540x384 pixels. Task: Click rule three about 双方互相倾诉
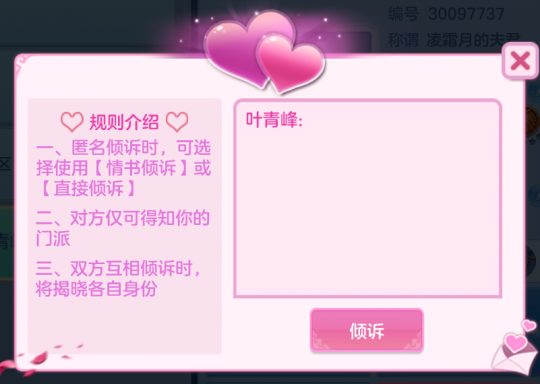pyautogui.click(x=118, y=278)
